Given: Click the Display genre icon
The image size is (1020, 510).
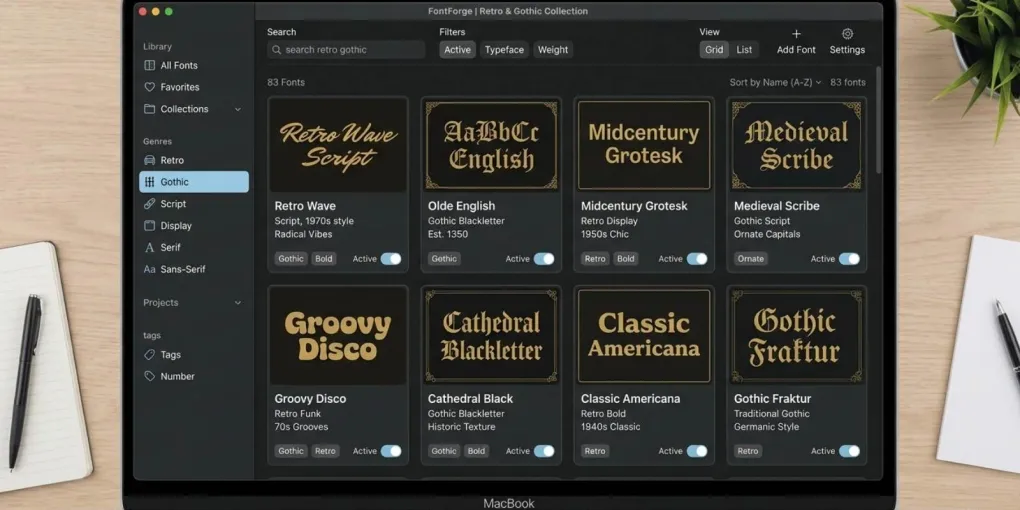Looking at the screenshot, I should pos(150,226).
